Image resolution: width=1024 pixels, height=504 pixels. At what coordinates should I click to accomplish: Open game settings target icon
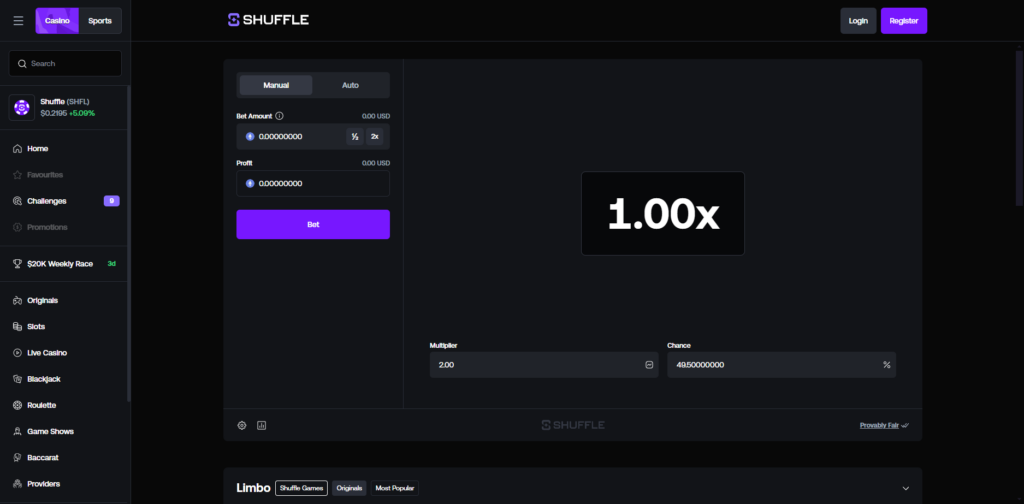(x=242, y=425)
